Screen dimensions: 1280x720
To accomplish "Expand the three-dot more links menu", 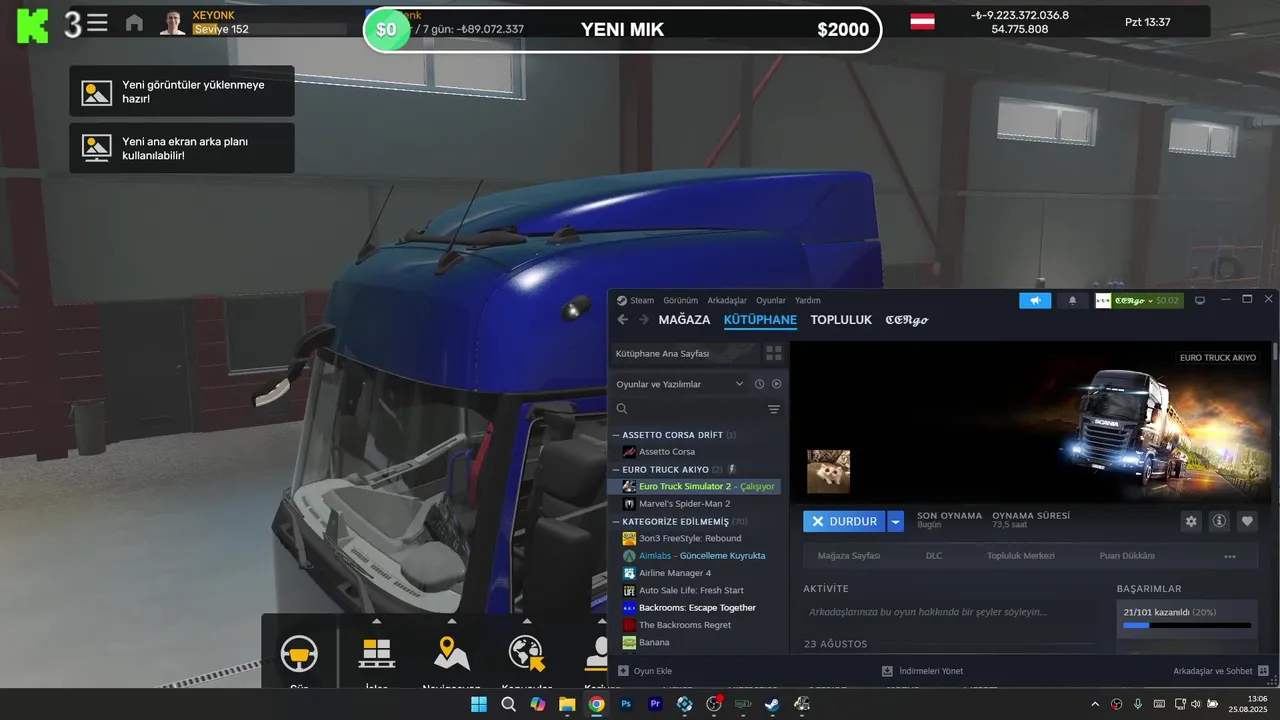I will [1230, 557].
